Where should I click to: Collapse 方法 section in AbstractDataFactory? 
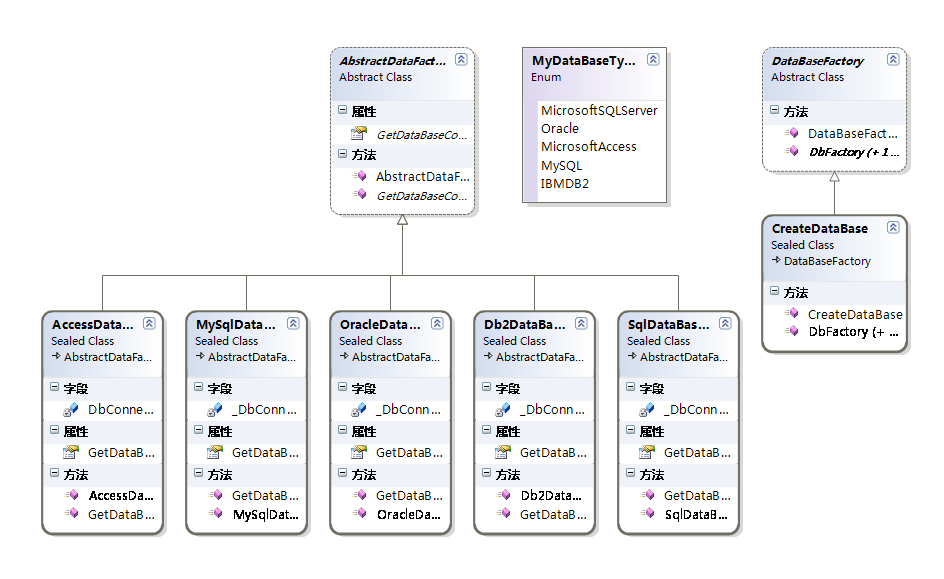(x=343, y=153)
